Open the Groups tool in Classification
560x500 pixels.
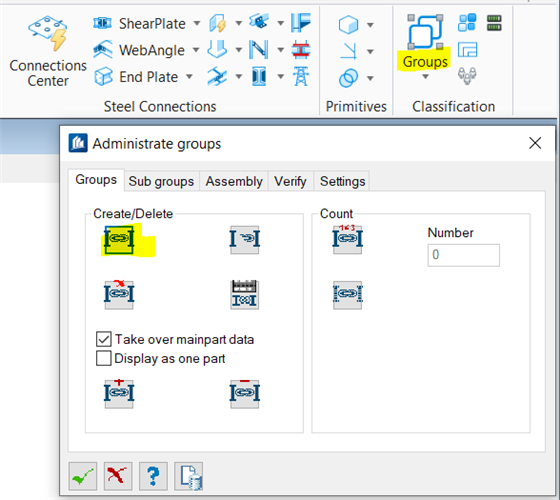tap(425, 42)
